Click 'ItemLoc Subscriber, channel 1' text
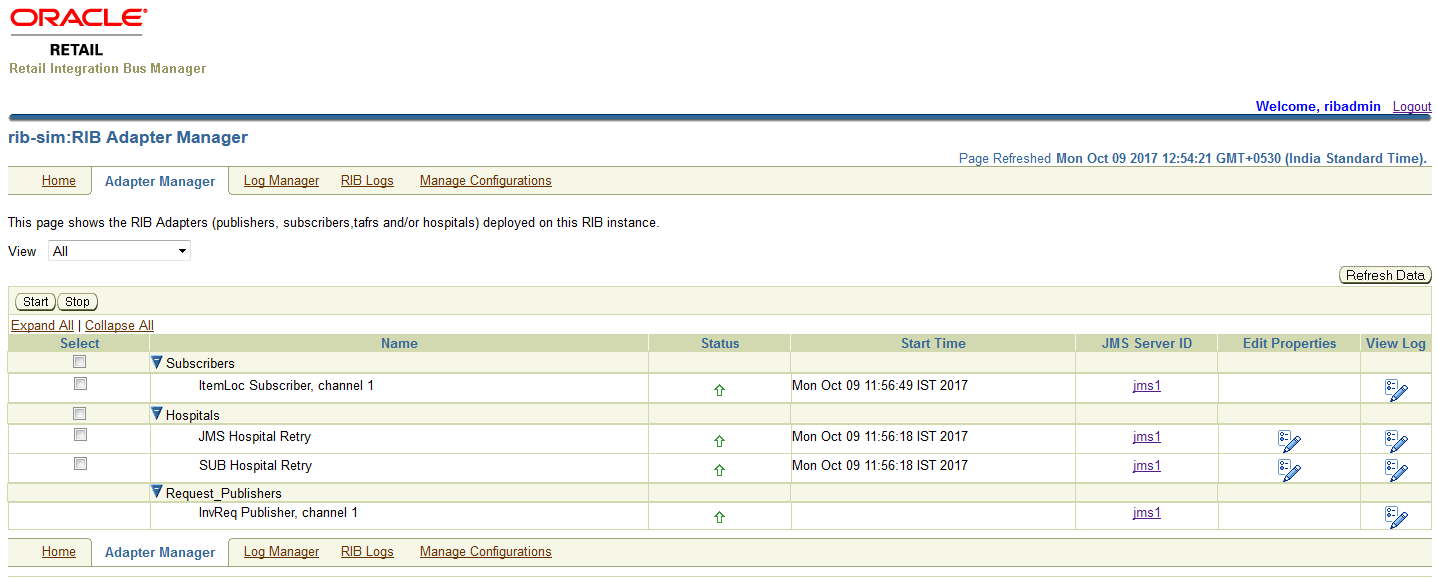Image resolution: width=1437 pixels, height=578 pixels. pyautogui.click(x=286, y=385)
